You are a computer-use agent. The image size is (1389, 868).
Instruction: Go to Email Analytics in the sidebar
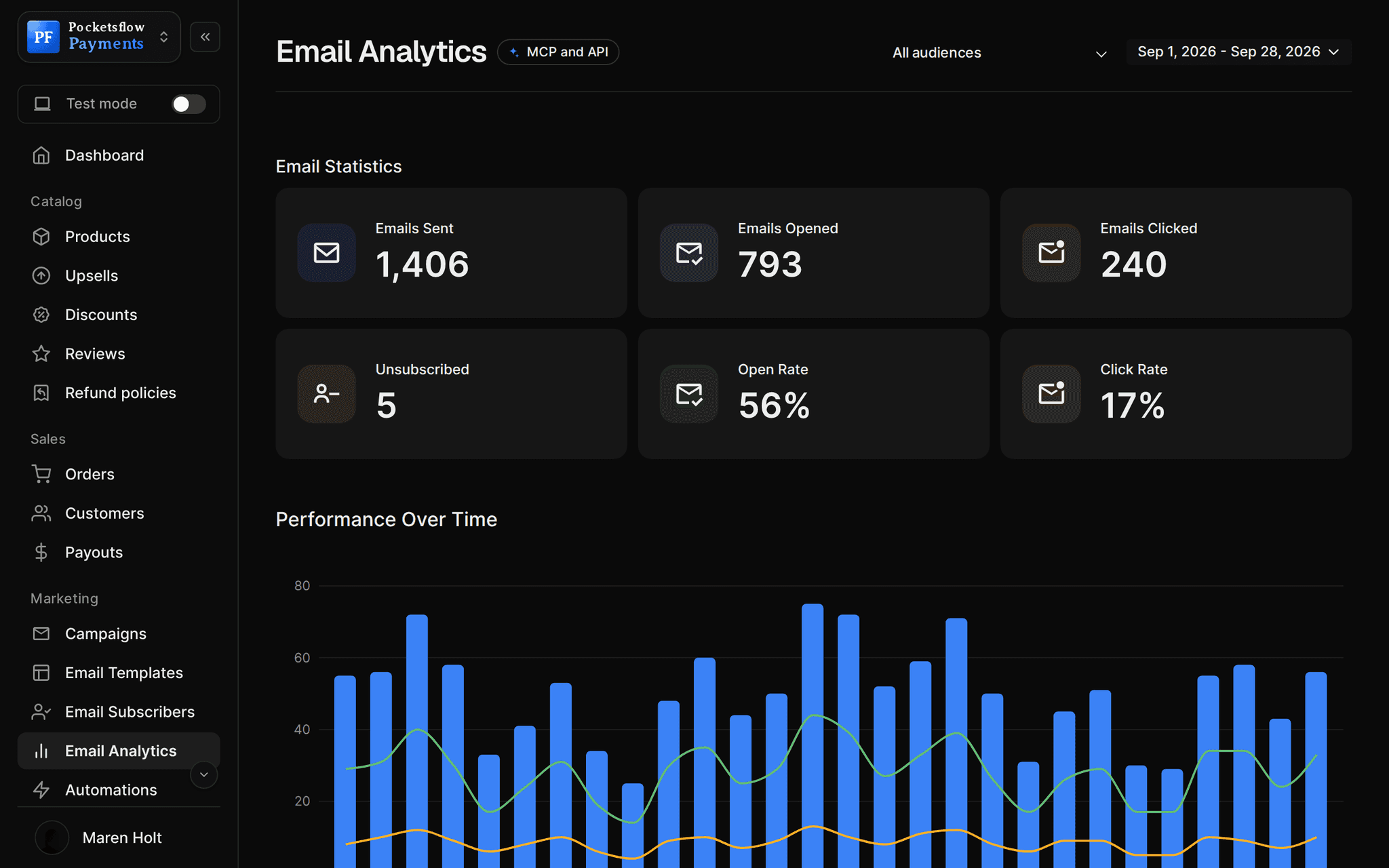pyautogui.click(x=119, y=751)
